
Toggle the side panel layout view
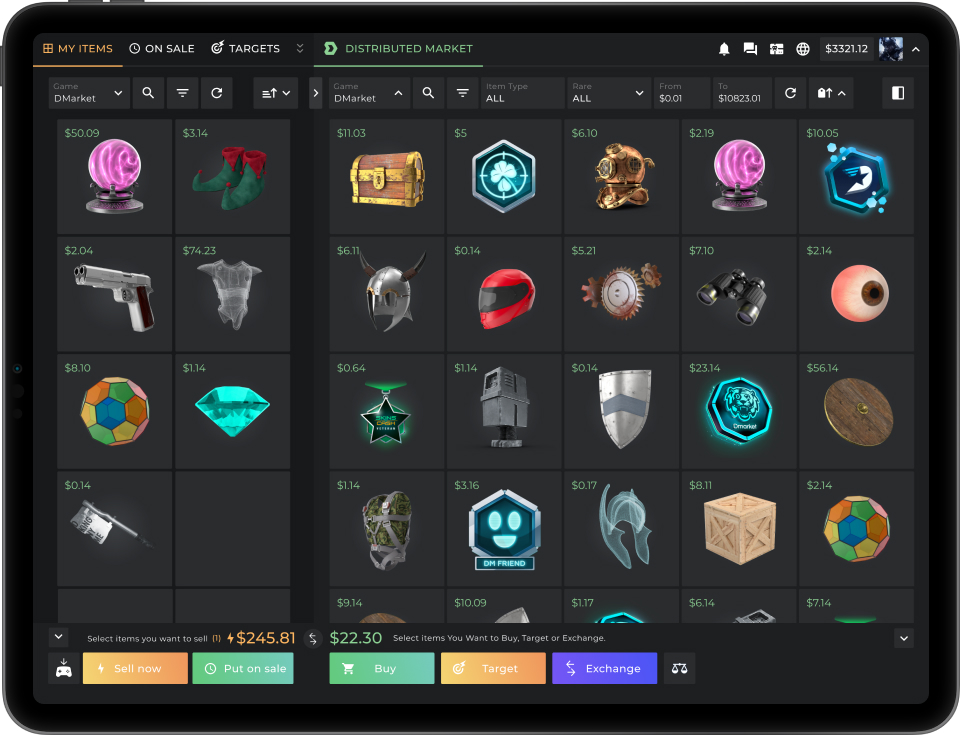tap(897, 93)
